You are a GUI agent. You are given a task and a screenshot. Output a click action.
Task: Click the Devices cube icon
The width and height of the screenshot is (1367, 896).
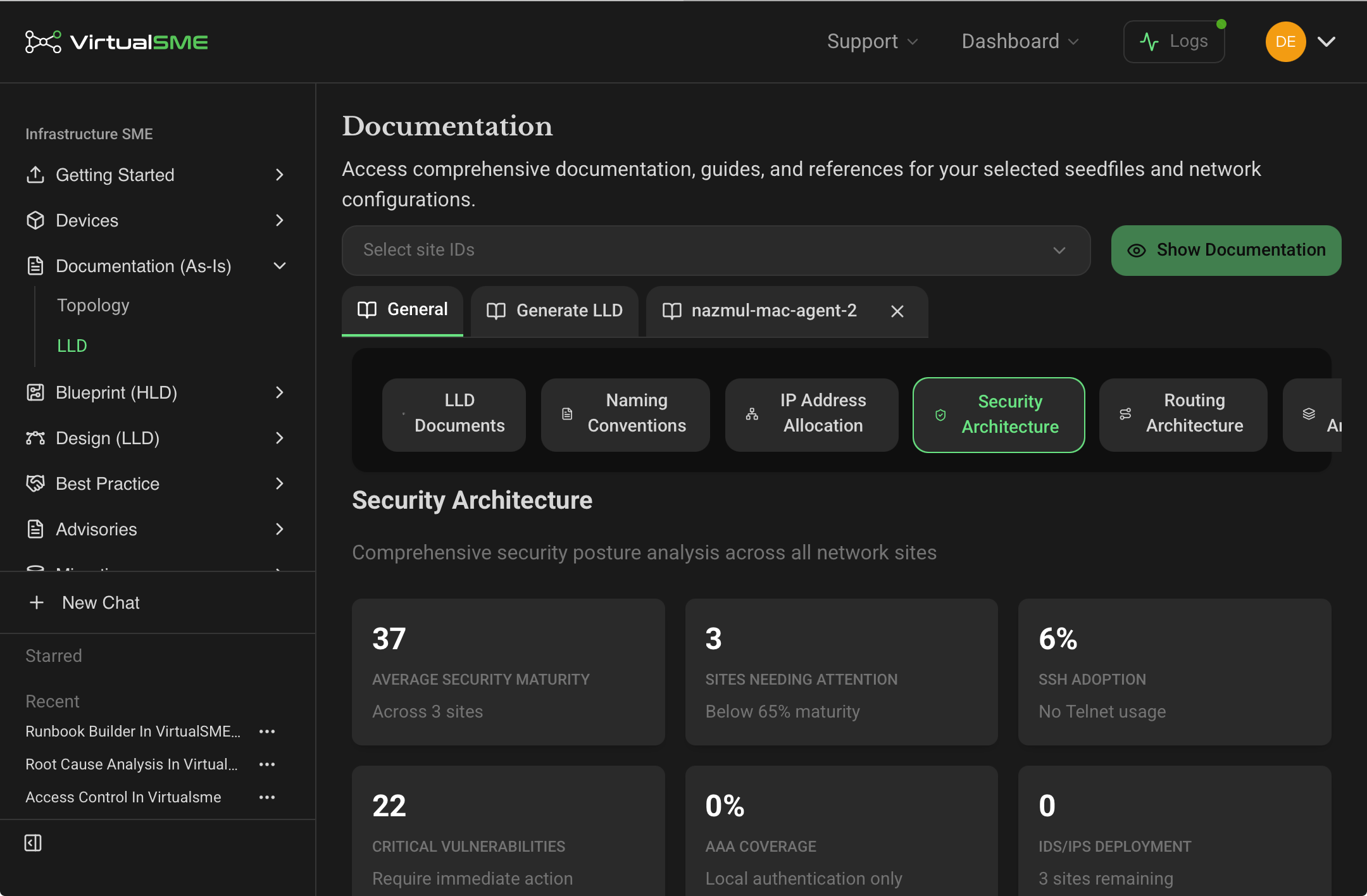click(x=35, y=220)
